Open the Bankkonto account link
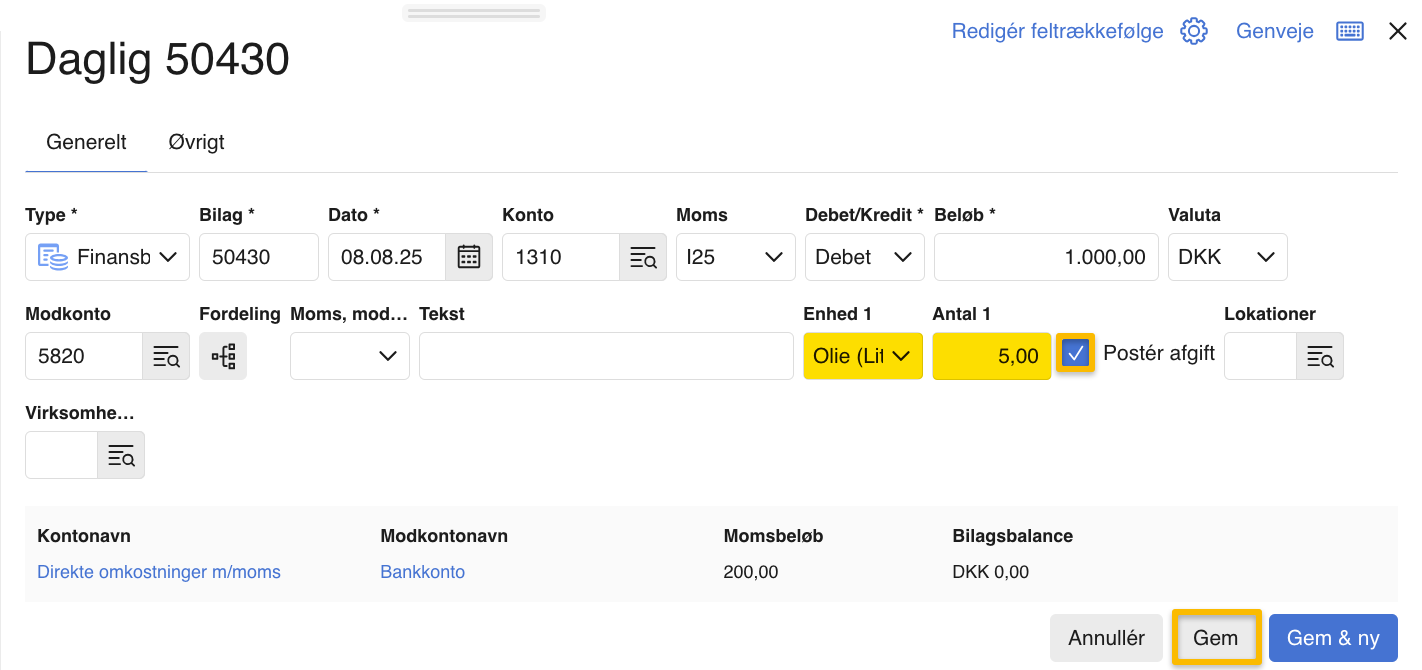1422x670 pixels. (x=422, y=572)
